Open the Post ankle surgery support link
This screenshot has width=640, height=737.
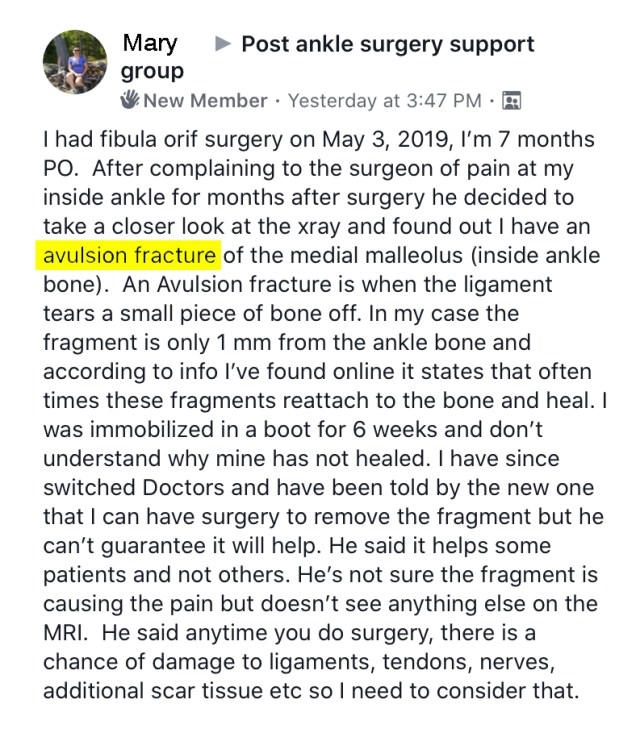click(388, 44)
